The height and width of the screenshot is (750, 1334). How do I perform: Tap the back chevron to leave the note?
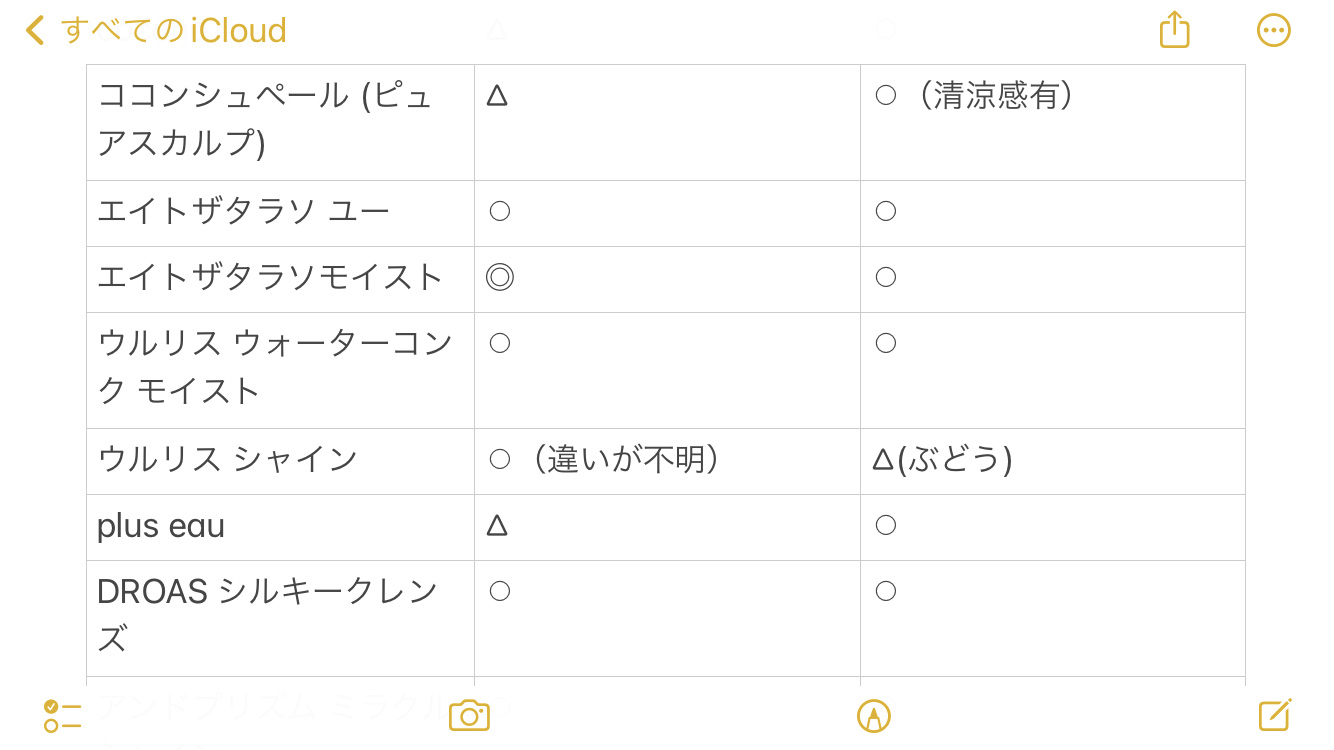pyautogui.click(x=33, y=30)
